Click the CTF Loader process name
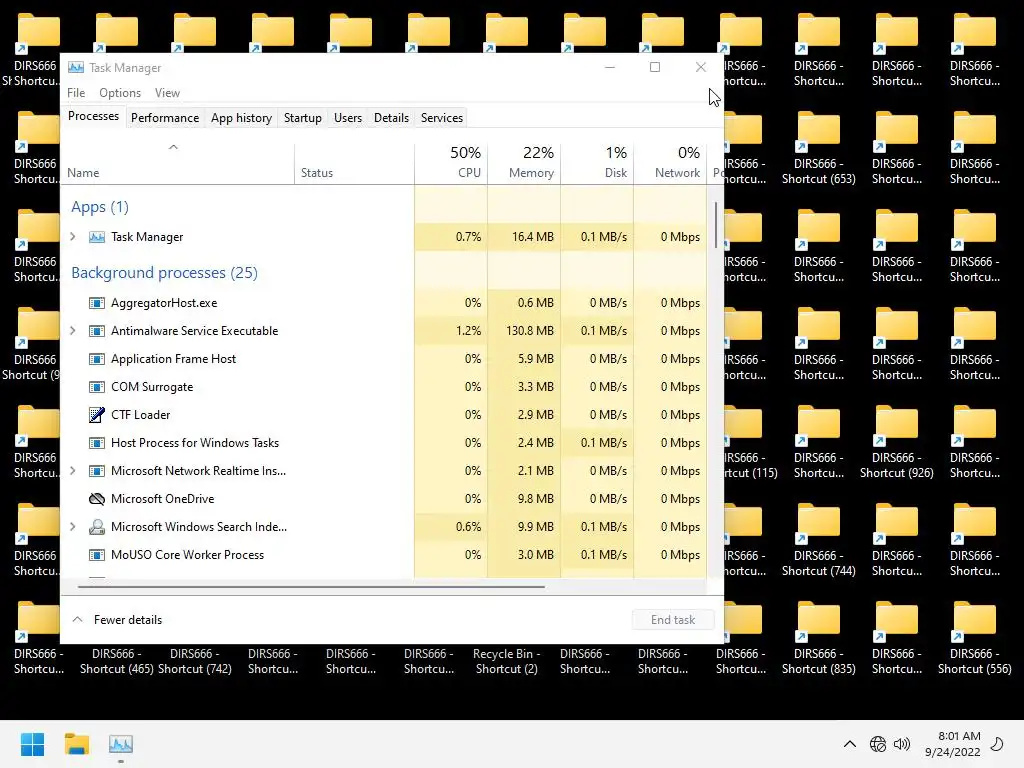1024x768 pixels. (x=140, y=415)
